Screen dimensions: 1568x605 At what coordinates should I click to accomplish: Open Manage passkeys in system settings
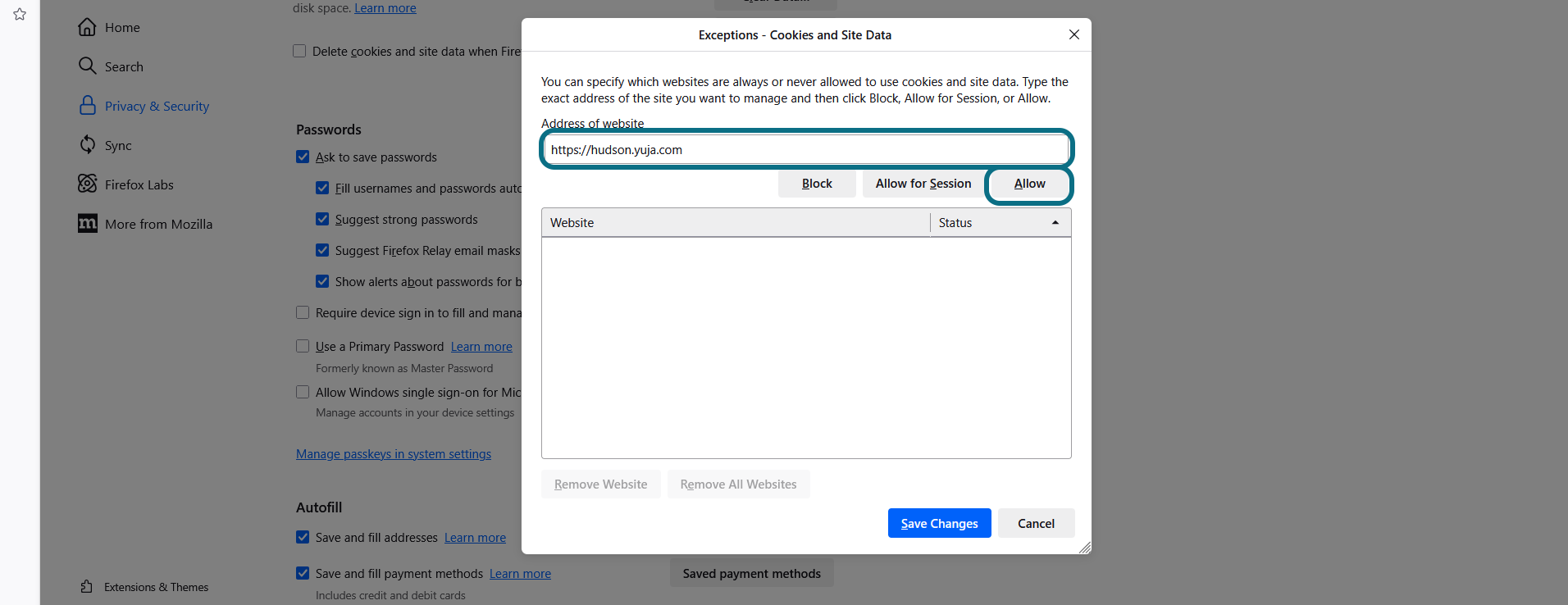394,454
